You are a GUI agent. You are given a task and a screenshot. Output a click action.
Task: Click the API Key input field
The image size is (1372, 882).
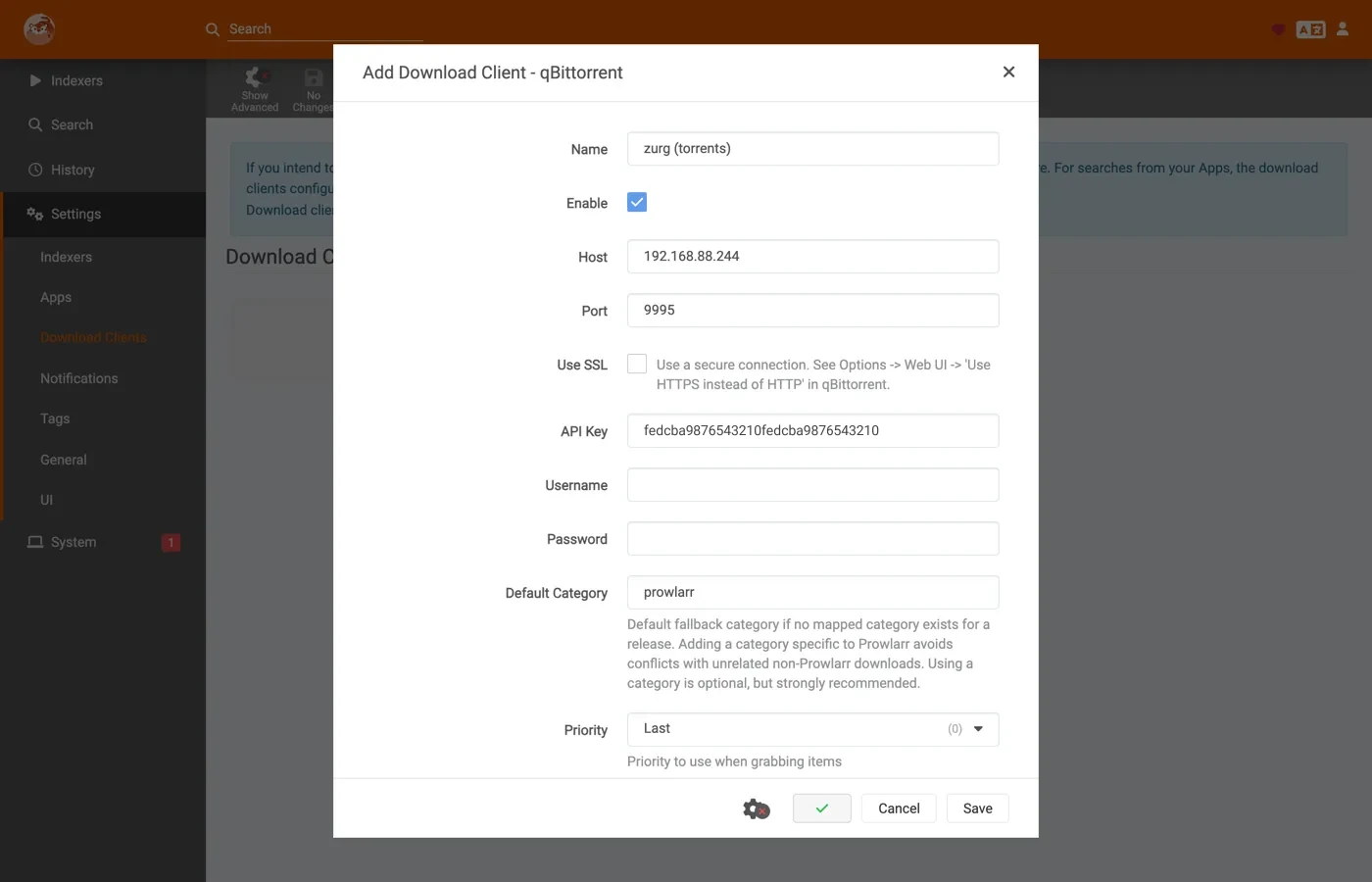pyautogui.click(x=813, y=431)
